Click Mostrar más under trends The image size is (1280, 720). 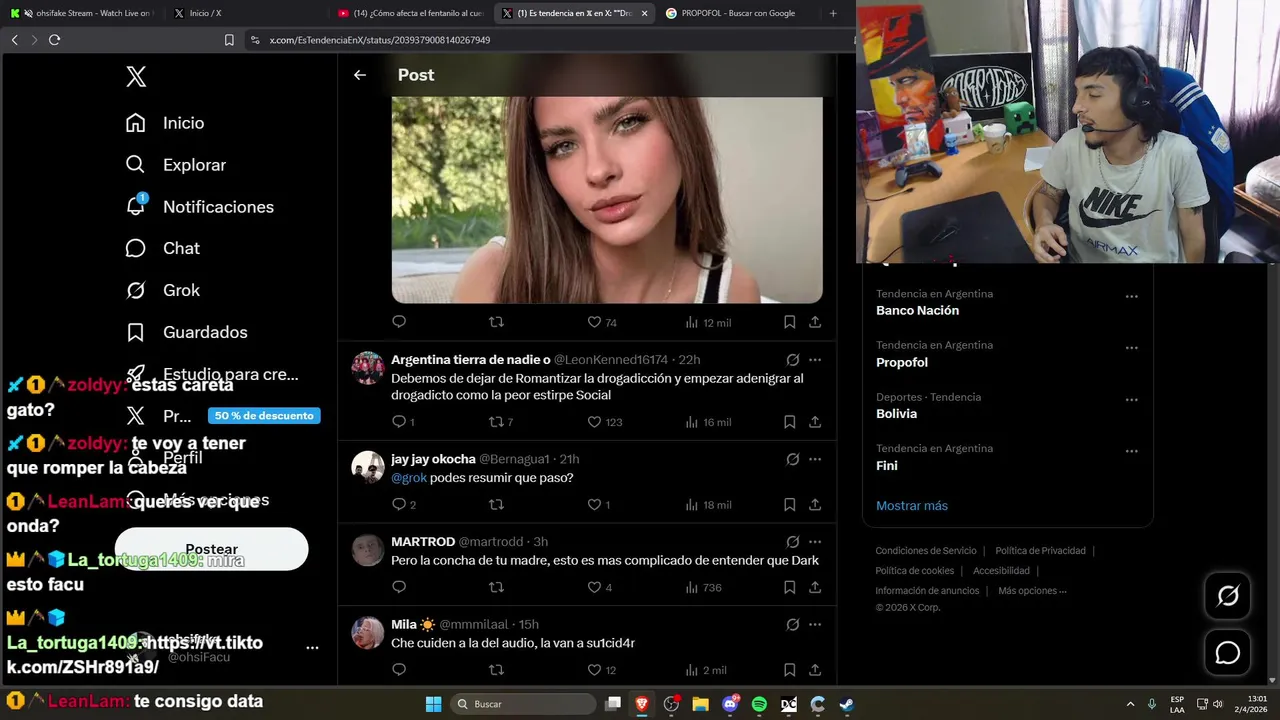912,506
